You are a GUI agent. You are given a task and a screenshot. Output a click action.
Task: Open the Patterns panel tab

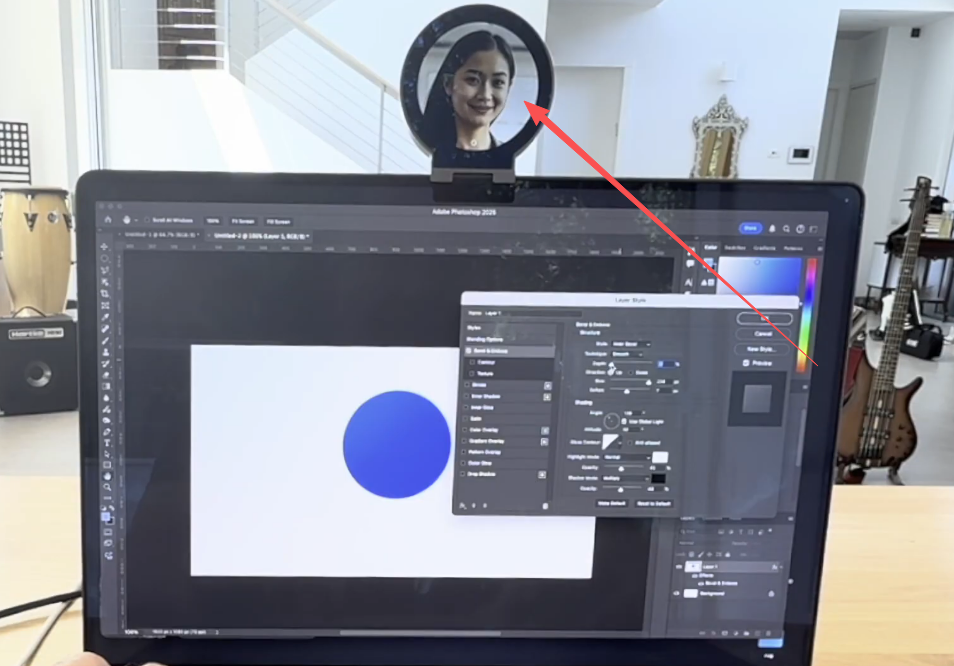(x=793, y=248)
